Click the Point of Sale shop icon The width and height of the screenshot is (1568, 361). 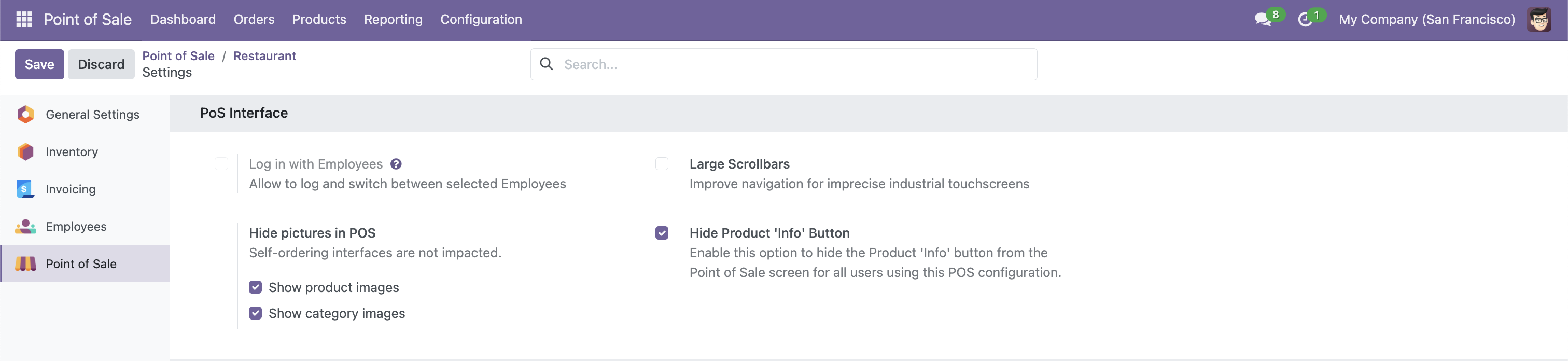pyautogui.click(x=25, y=263)
